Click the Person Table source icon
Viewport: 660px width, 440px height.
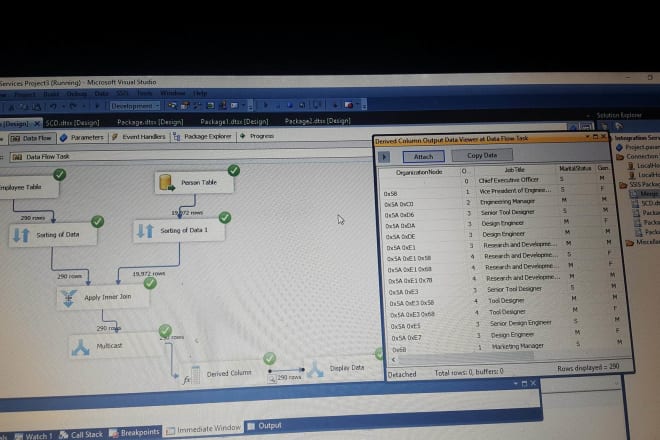click(x=167, y=183)
